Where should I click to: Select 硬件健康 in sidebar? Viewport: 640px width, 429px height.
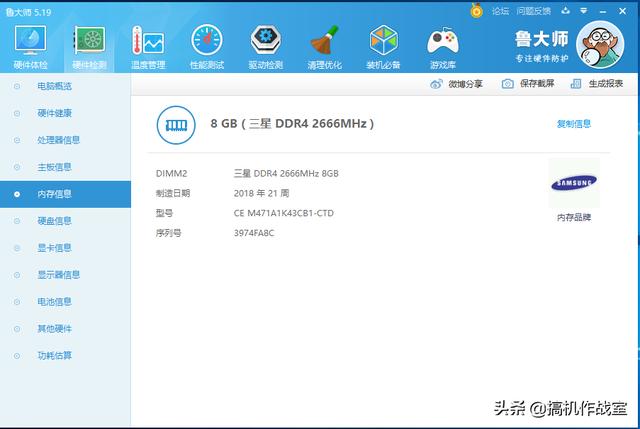tap(65, 113)
